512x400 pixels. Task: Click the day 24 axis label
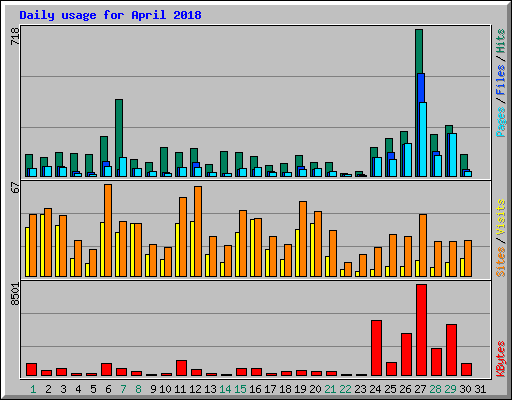pyautogui.click(x=375, y=389)
